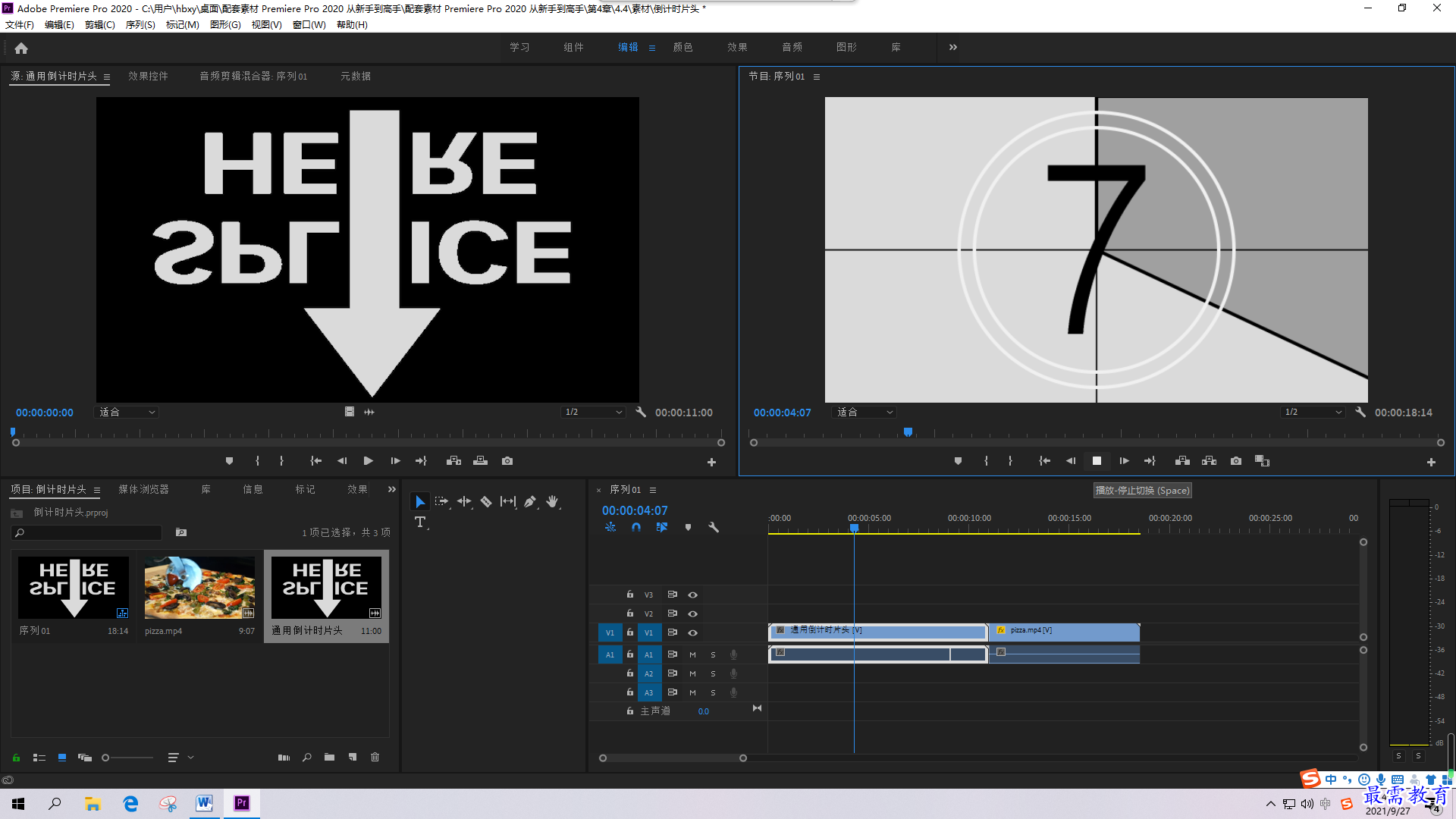The image size is (1456, 819).
Task: Switch project panel to list view
Action: pyautogui.click(x=39, y=758)
